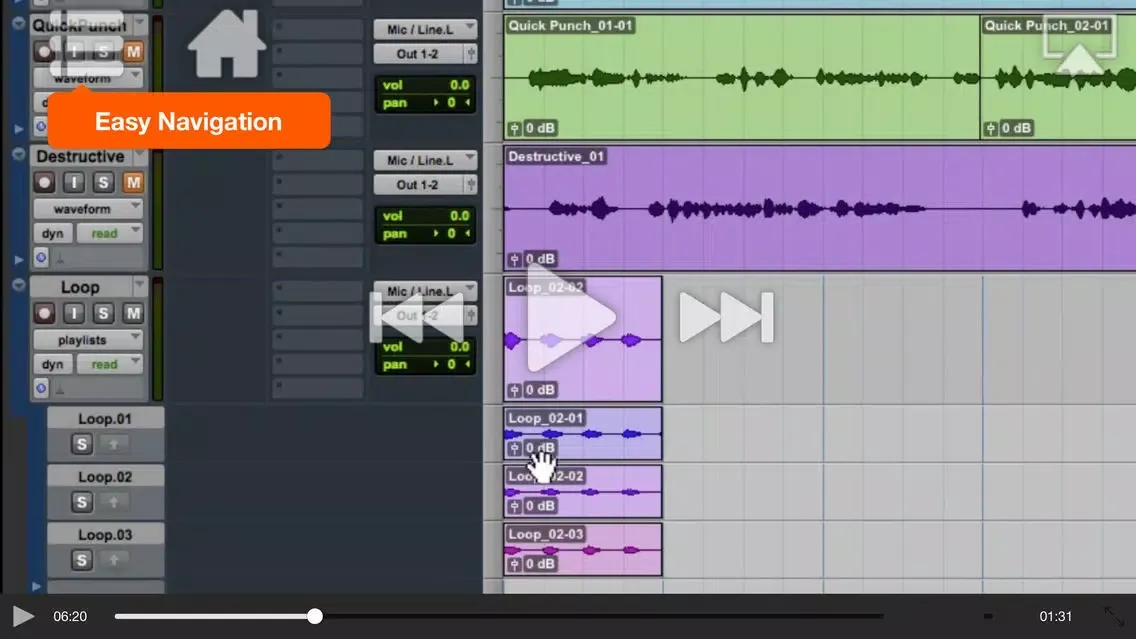This screenshot has height=639, width=1136.
Task: Tap the AirPlay icon at top right
Action: pyautogui.click(x=1079, y=46)
